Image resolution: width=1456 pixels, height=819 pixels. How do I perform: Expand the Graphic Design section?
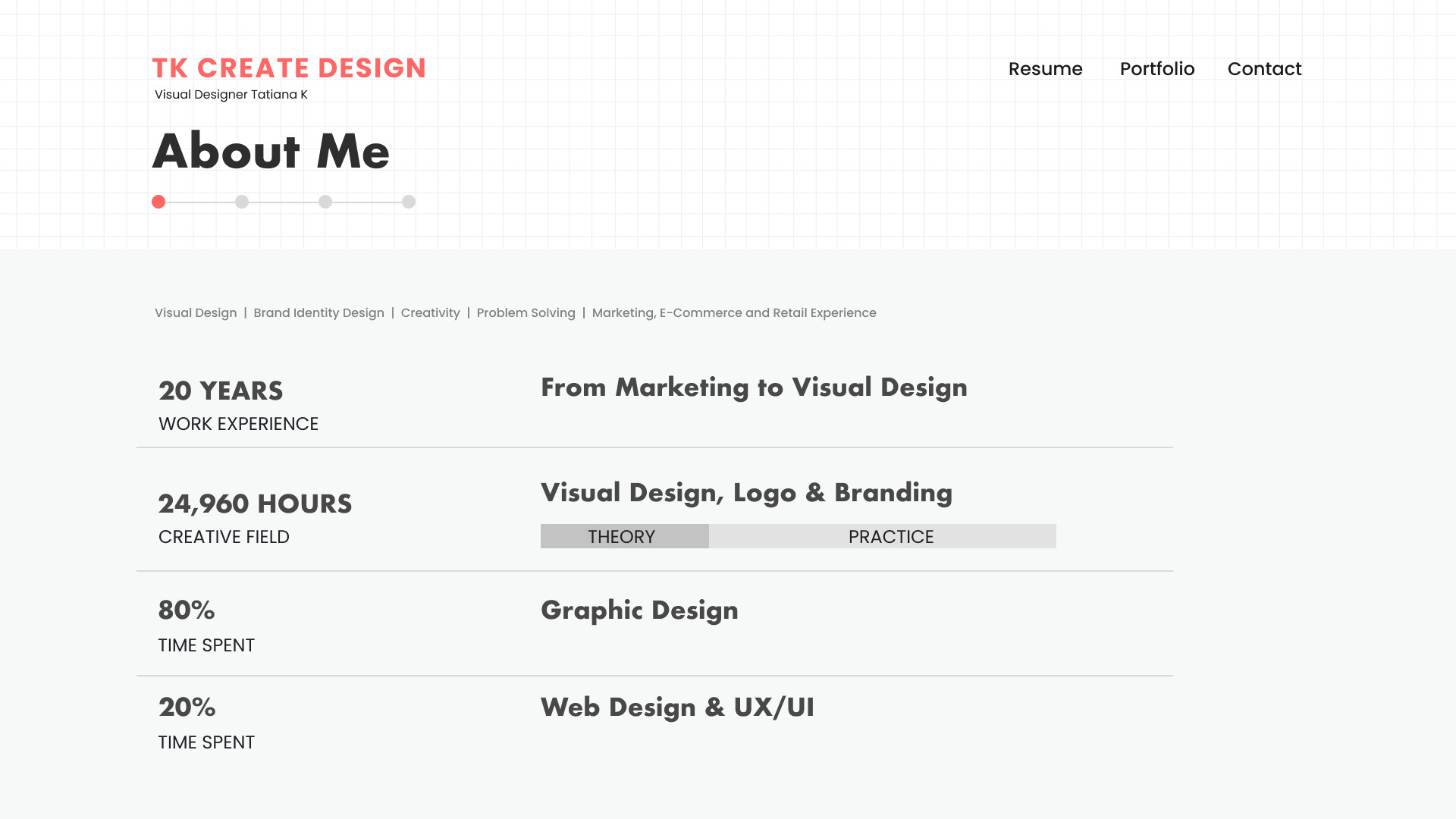tap(639, 610)
